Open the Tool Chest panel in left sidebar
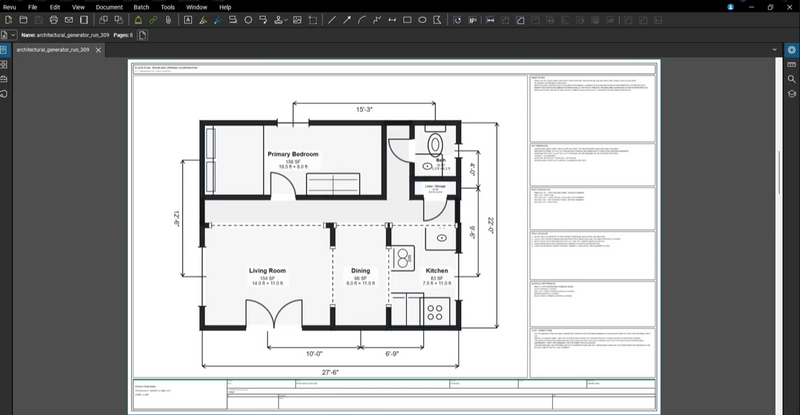Screen dimensions: 800x415 pyautogui.click(x=4, y=79)
